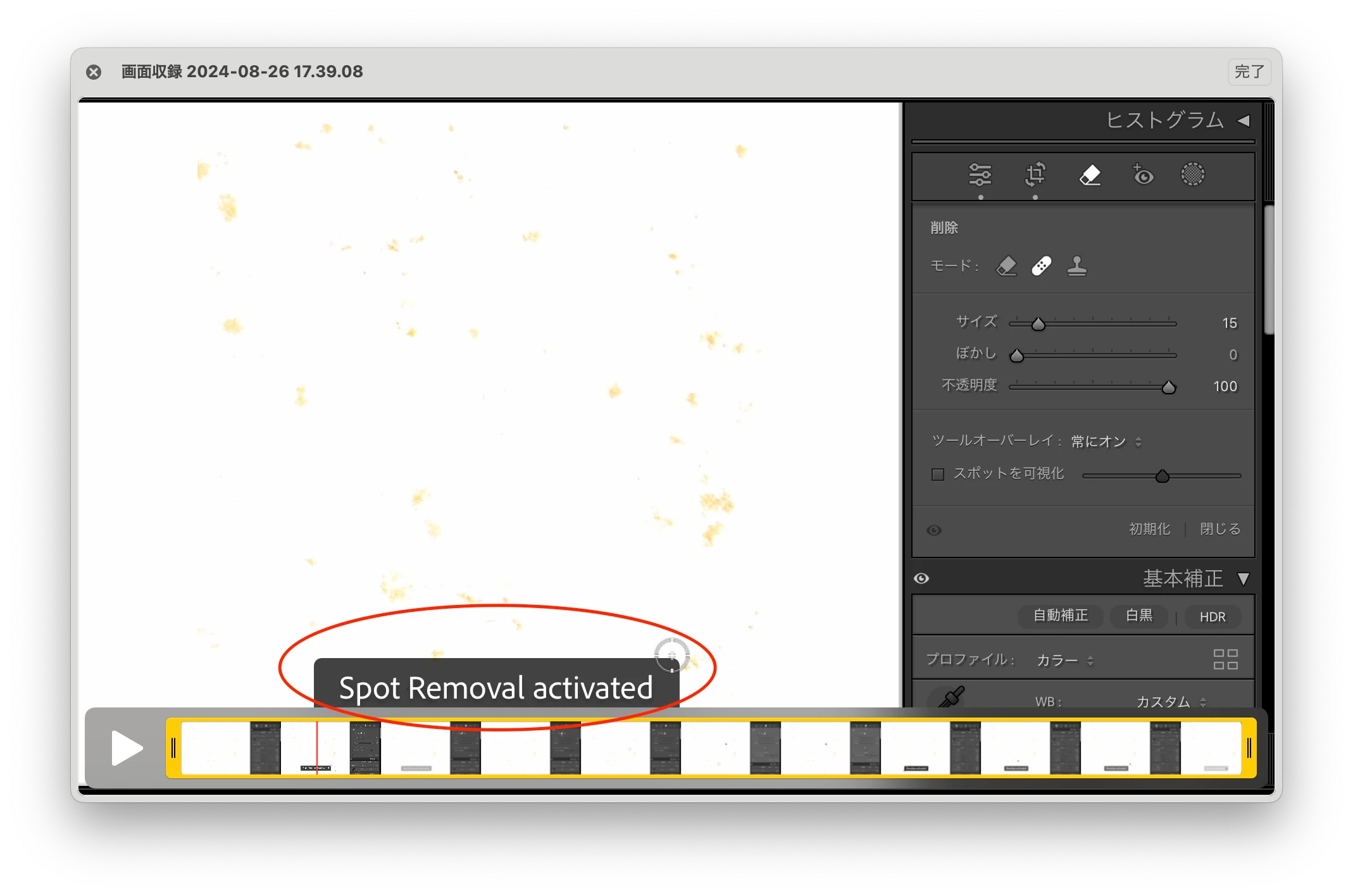Toggle the remove panel eye icon
1353x896 pixels.
click(x=934, y=530)
